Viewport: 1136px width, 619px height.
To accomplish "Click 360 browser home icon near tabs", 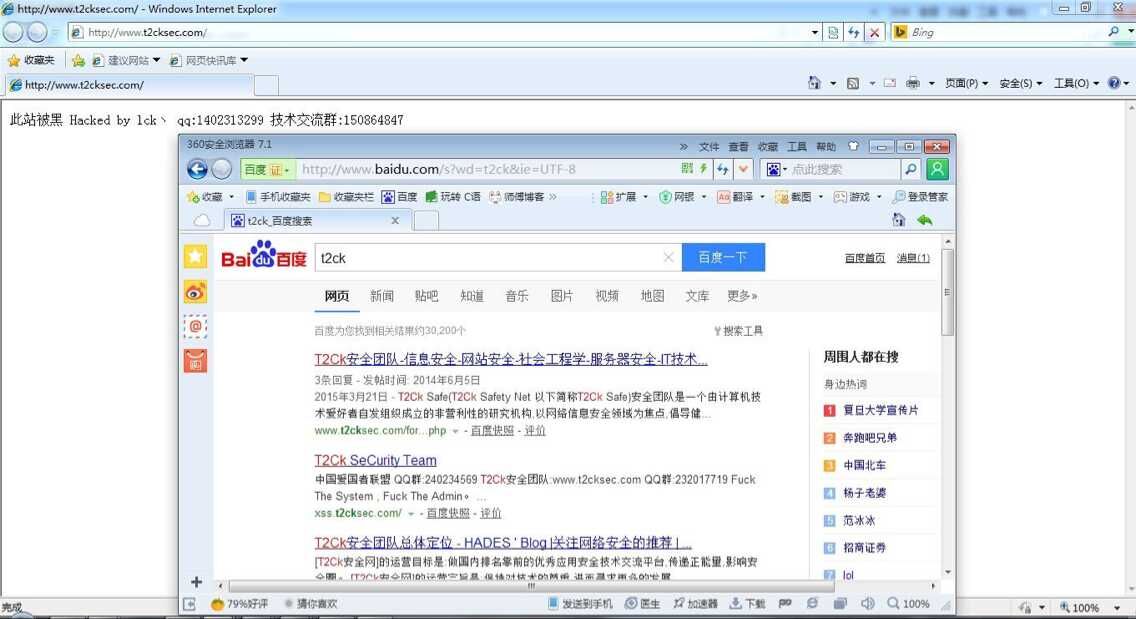I will 898,220.
